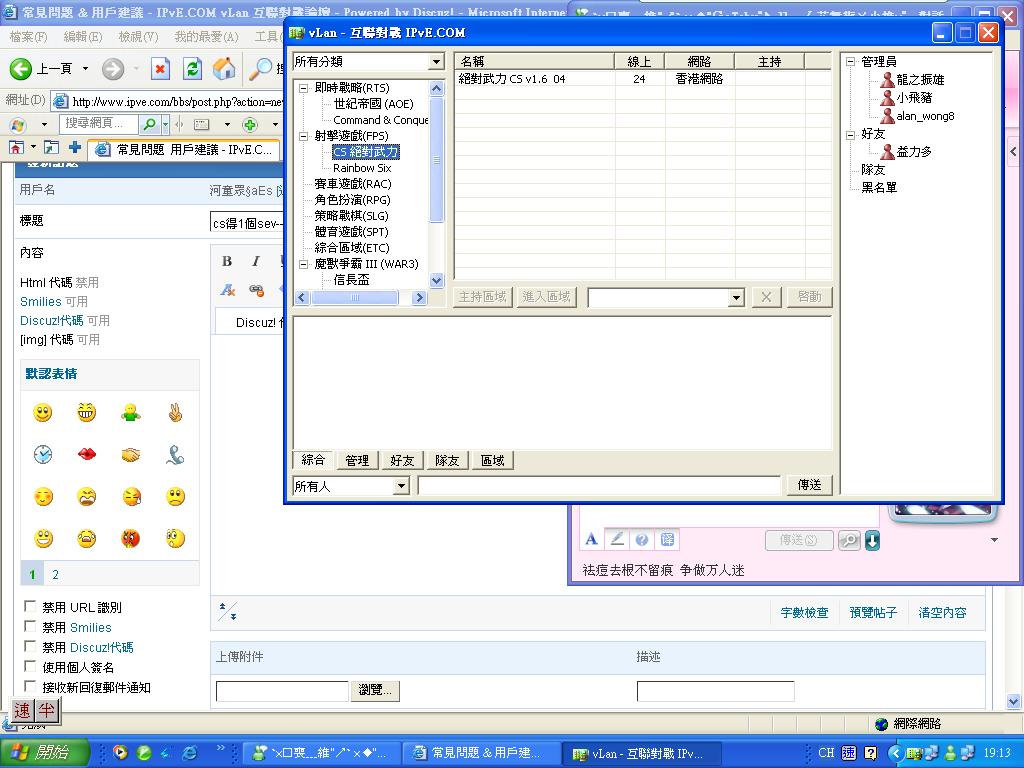Click the editor size toggle arrows icon
This screenshot has height=768, width=1024.
(x=228, y=612)
